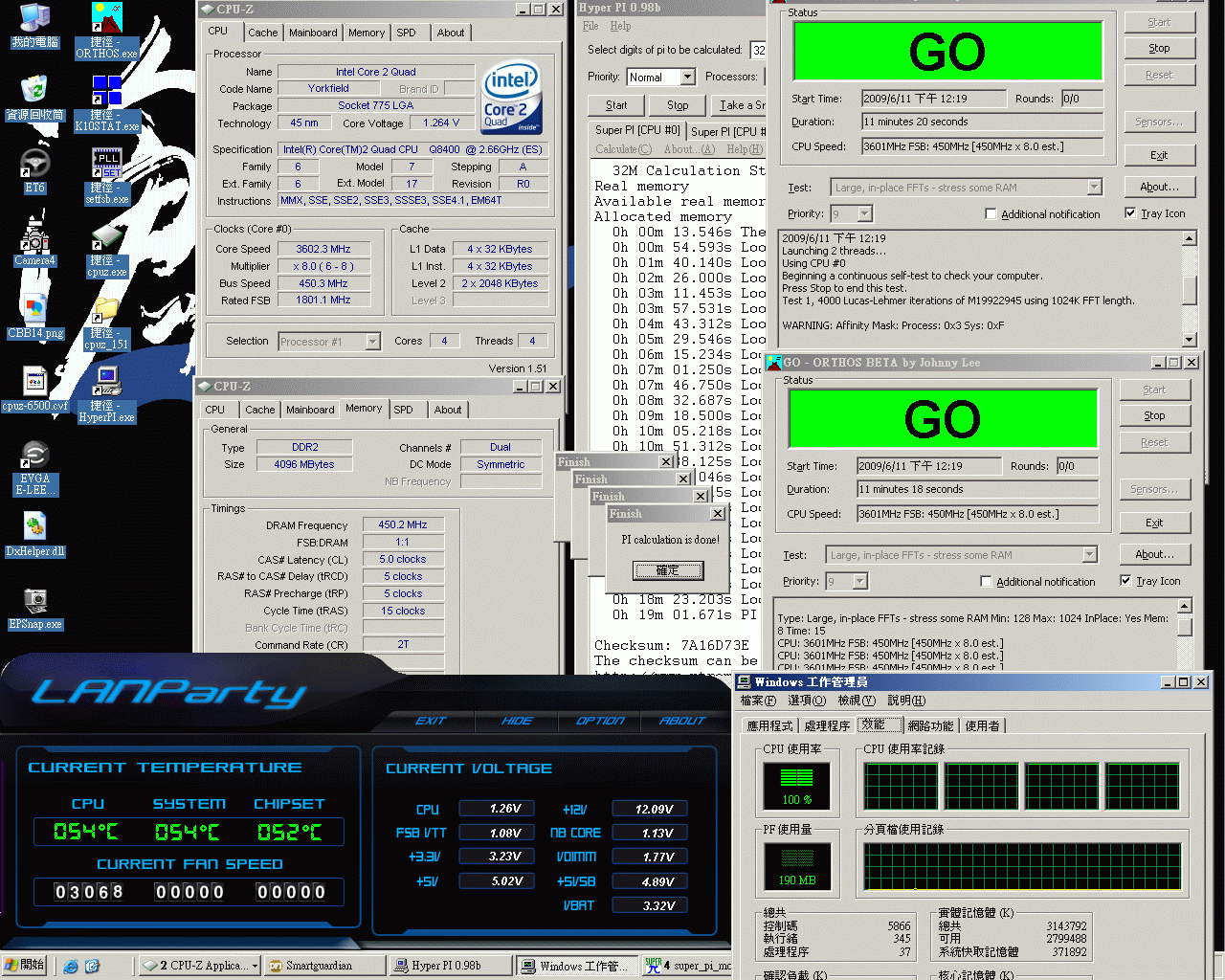Toggle Tray Icon in lower ORTHOS window

point(1125,581)
